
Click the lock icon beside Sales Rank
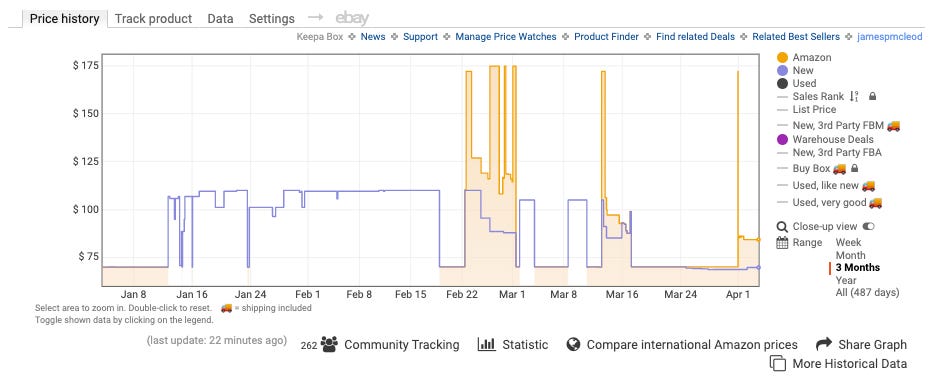tap(873, 96)
